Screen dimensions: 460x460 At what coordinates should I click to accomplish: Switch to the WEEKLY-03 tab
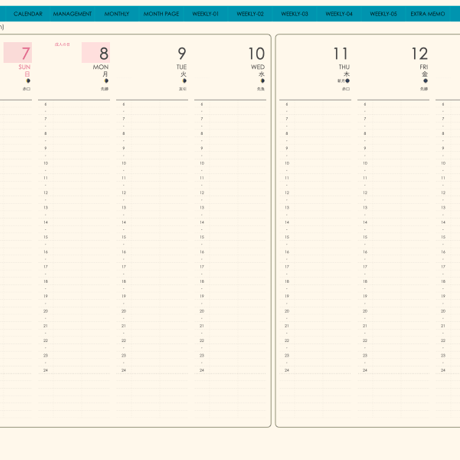[x=294, y=14]
